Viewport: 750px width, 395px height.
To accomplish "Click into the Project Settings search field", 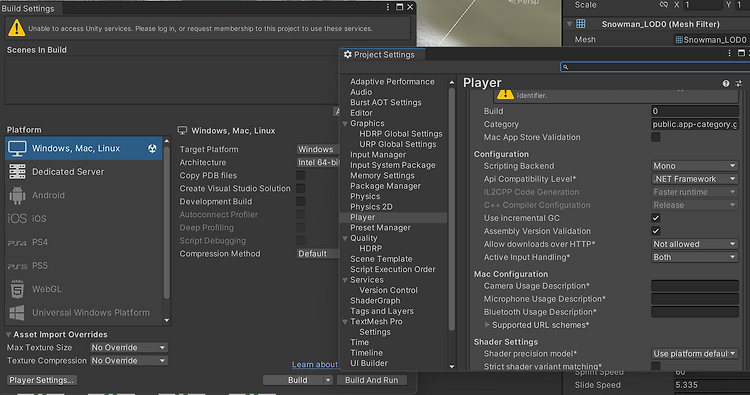I will [x=655, y=67].
